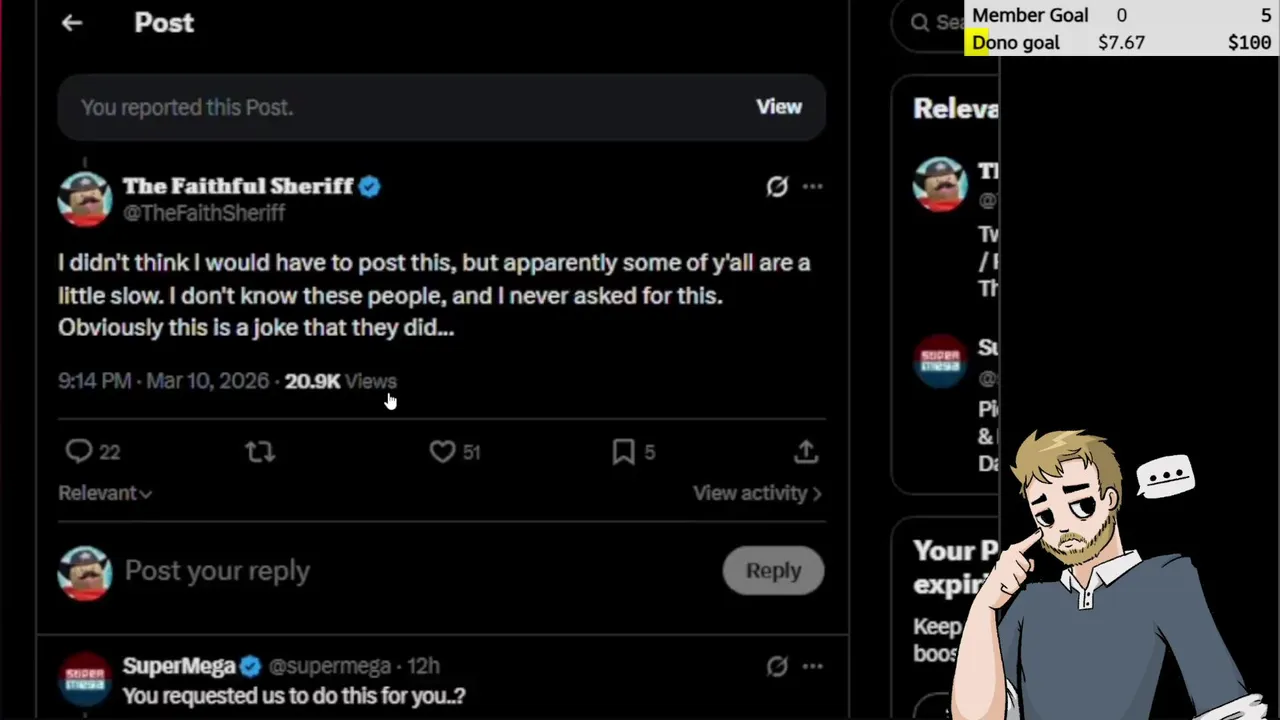Viewport: 1280px width, 720px height.
Task: Open the @TheFaithSheriff handle link
Action: [x=204, y=213]
